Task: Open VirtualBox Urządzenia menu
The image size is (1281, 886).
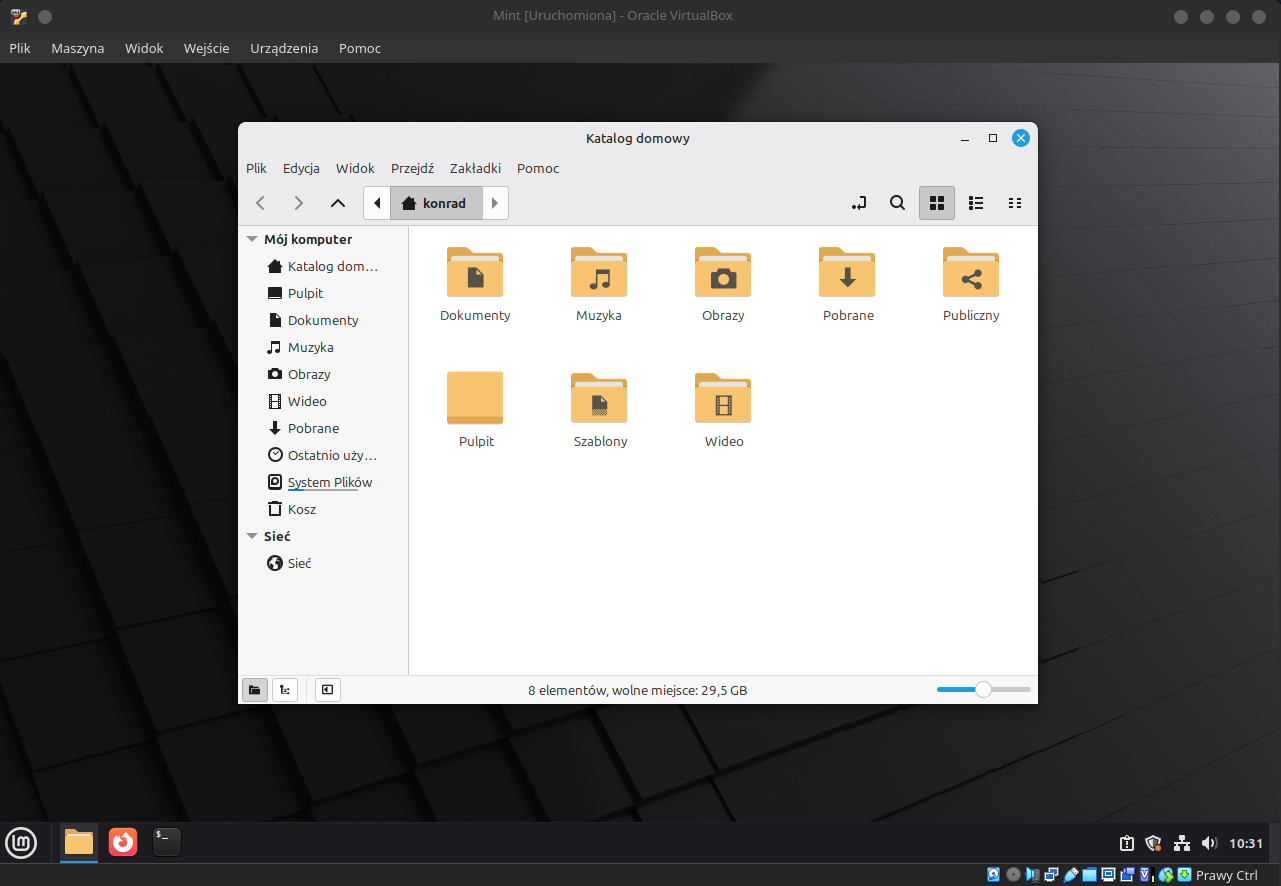Action: [284, 48]
